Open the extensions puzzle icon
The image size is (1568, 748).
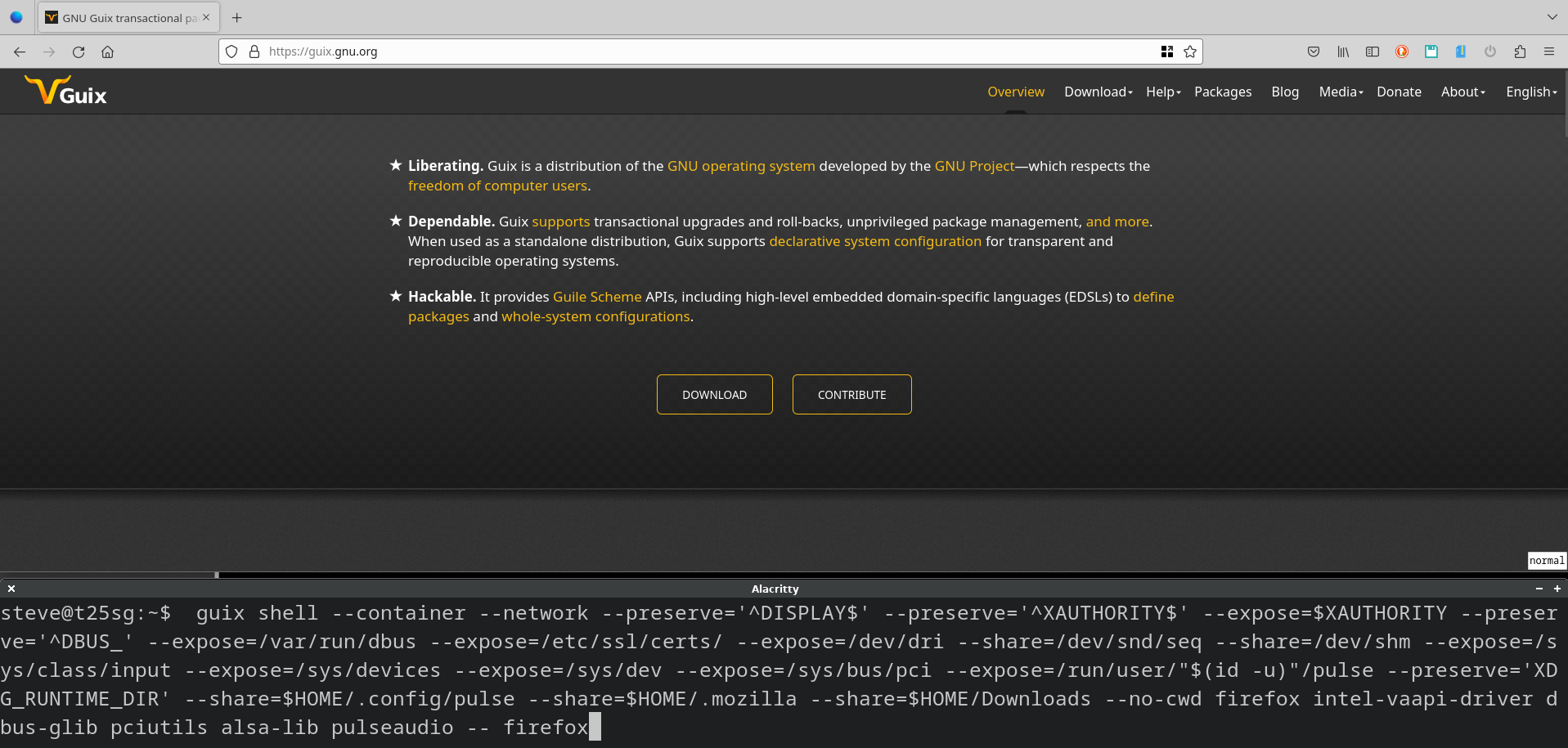click(1520, 52)
